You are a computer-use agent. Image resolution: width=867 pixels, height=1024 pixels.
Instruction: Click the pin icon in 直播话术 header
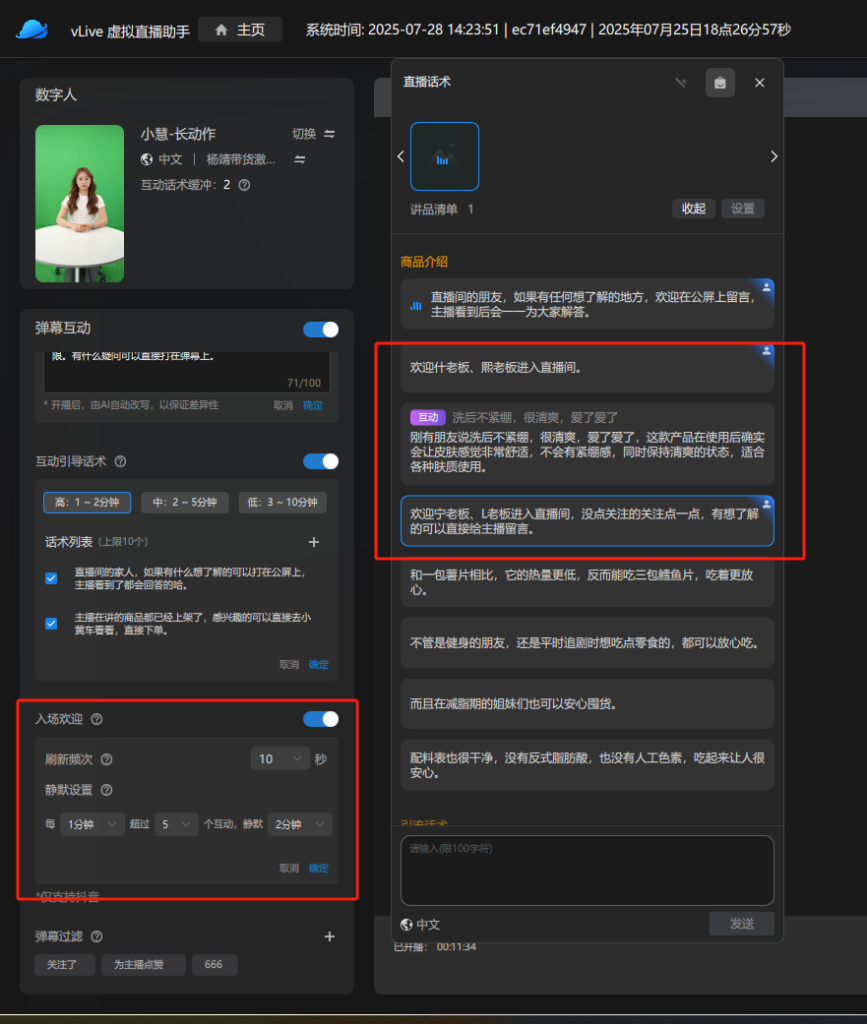(x=681, y=83)
